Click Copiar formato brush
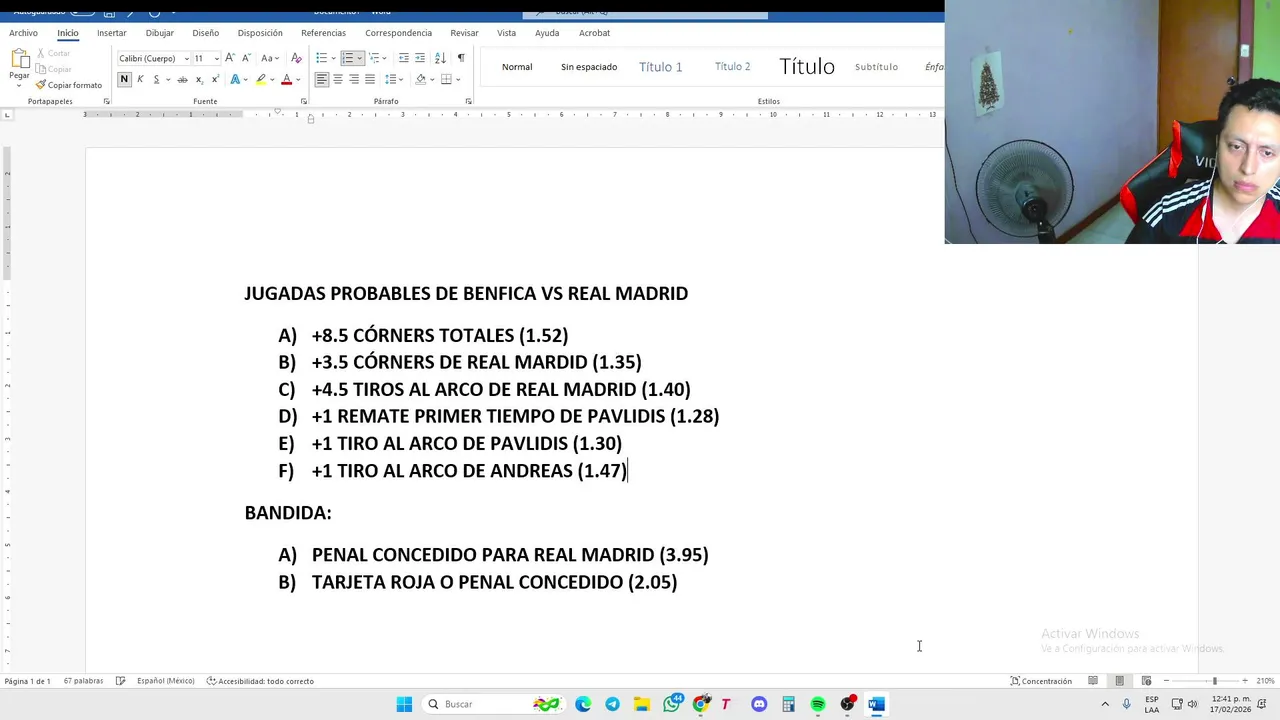This screenshot has height=720, width=1280. pos(69,85)
